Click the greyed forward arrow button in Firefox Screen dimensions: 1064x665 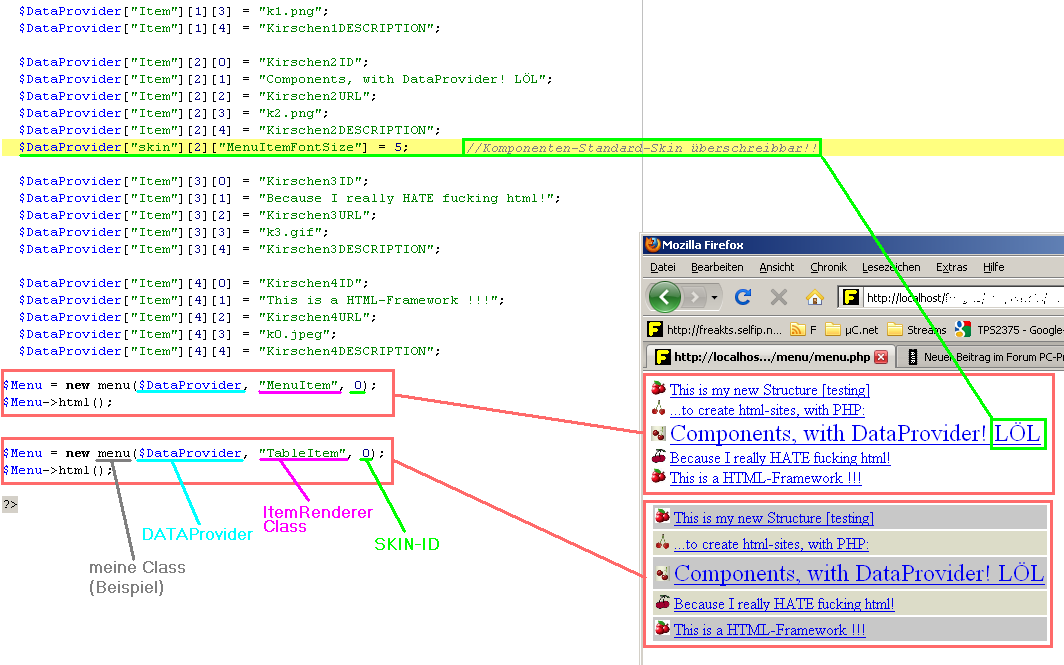pos(695,297)
